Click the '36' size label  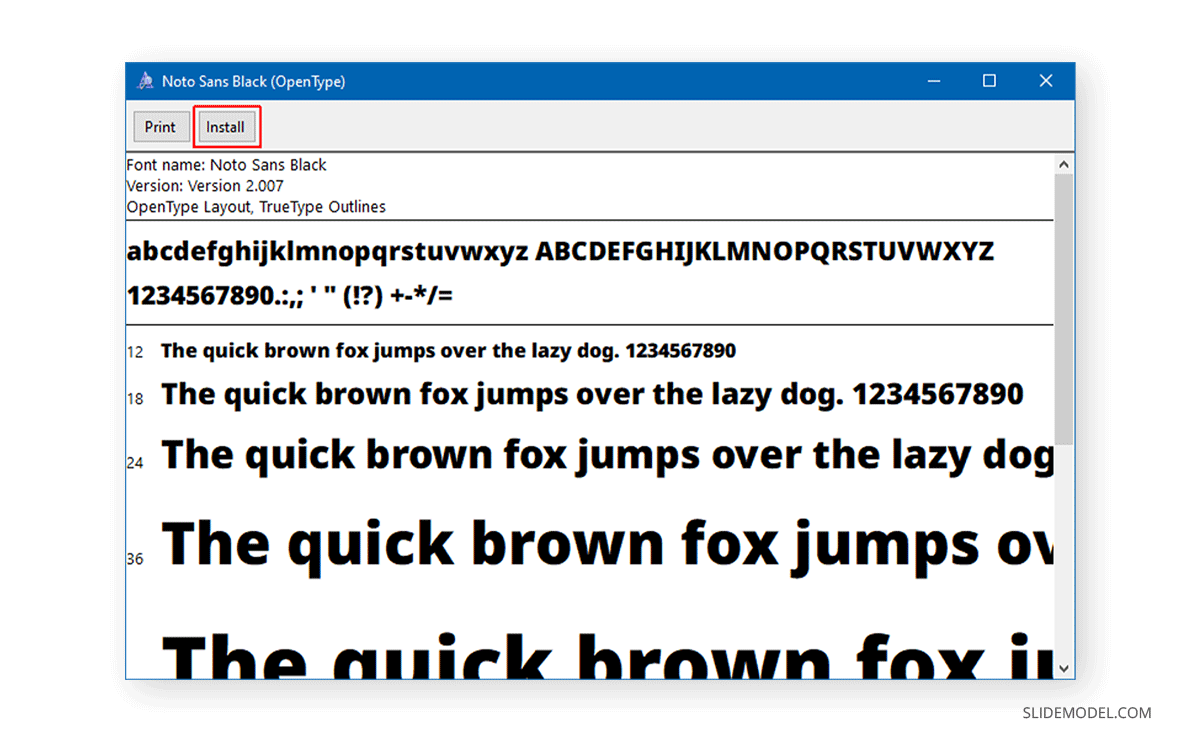[135, 559]
